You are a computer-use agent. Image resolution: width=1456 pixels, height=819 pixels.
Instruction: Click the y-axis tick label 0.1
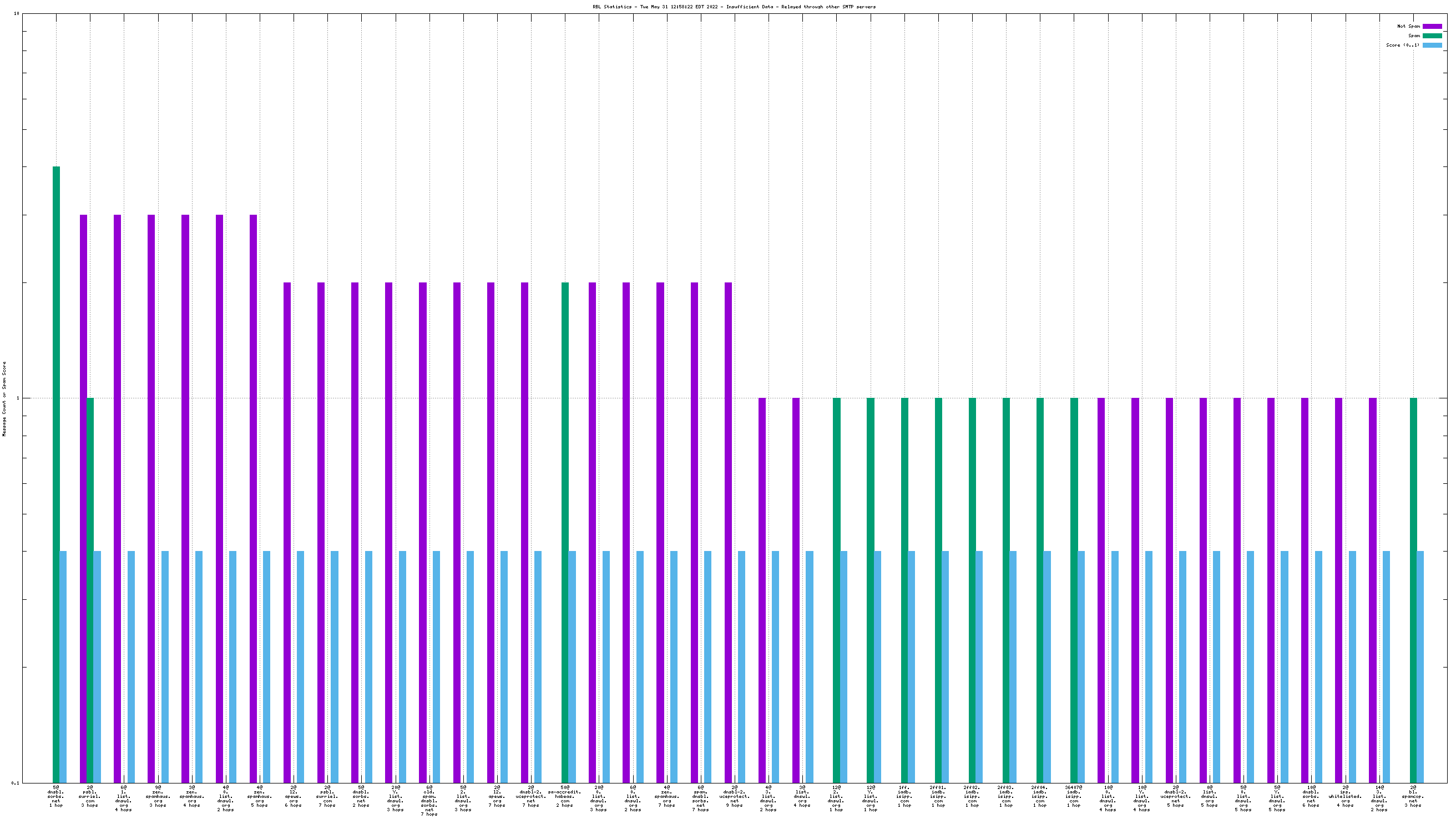click(x=14, y=783)
